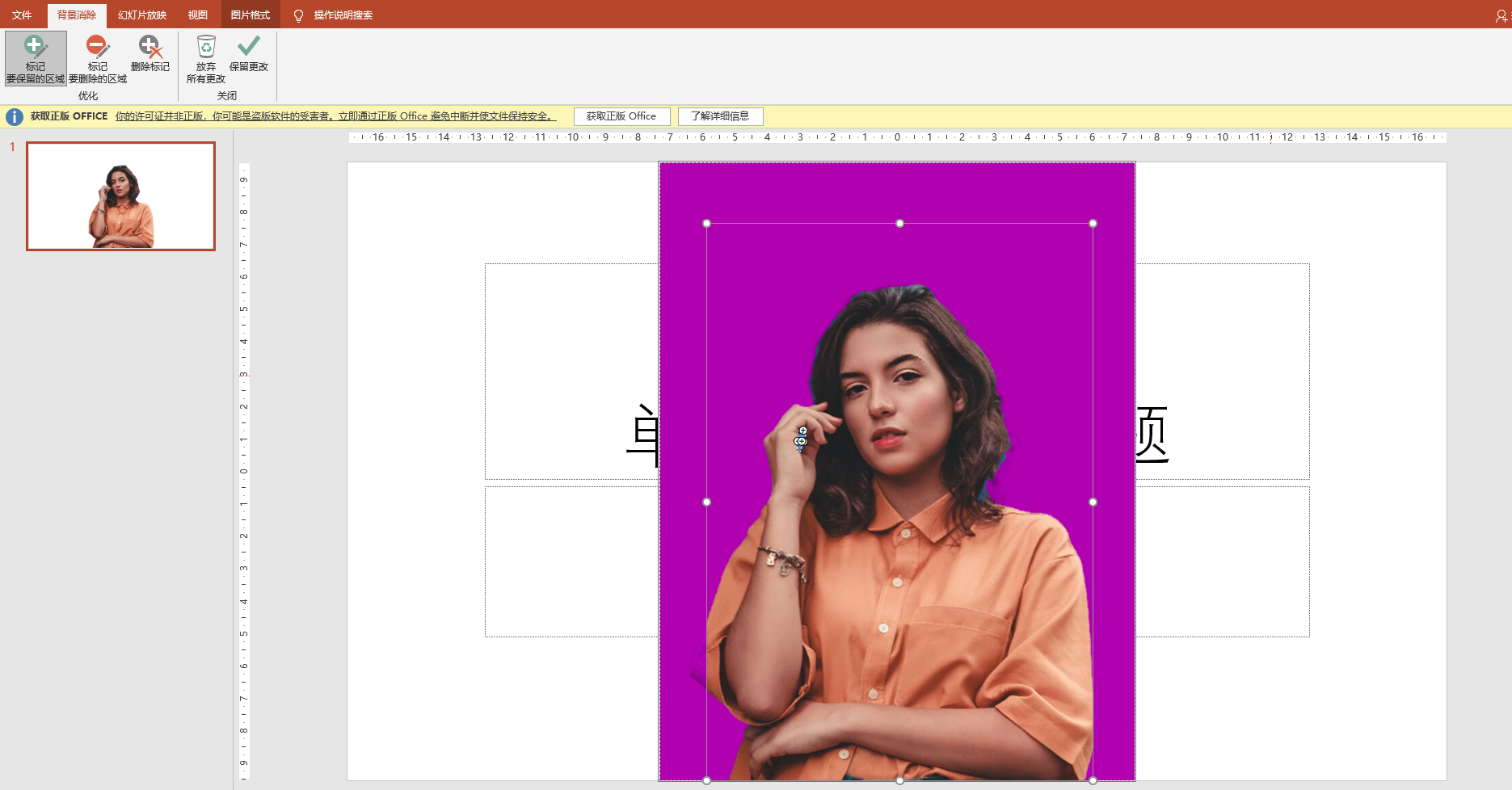Image resolution: width=1512 pixels, height=790 pixels.
Task: Select slide 1 thumbnail in the slide panel
Action: pyautogui.click(x=121, y=196)
